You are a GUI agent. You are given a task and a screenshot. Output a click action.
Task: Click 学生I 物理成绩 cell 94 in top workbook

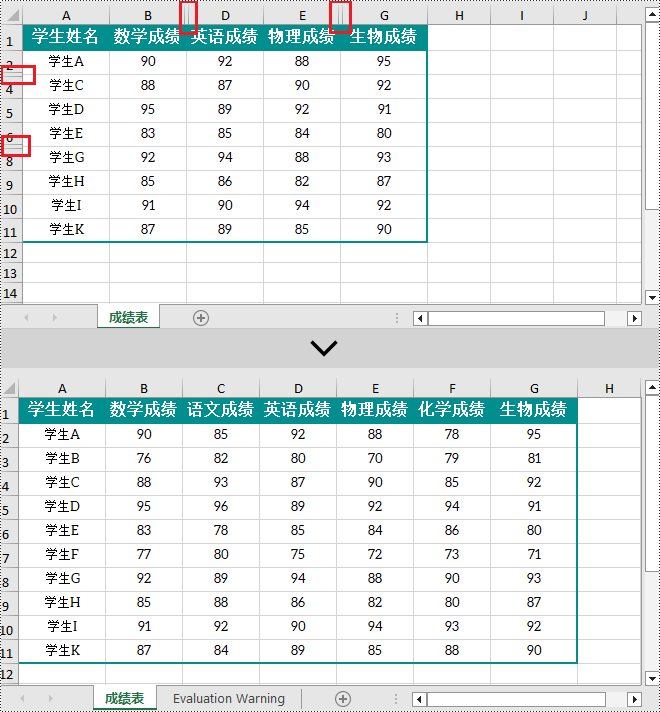point(302,205)
